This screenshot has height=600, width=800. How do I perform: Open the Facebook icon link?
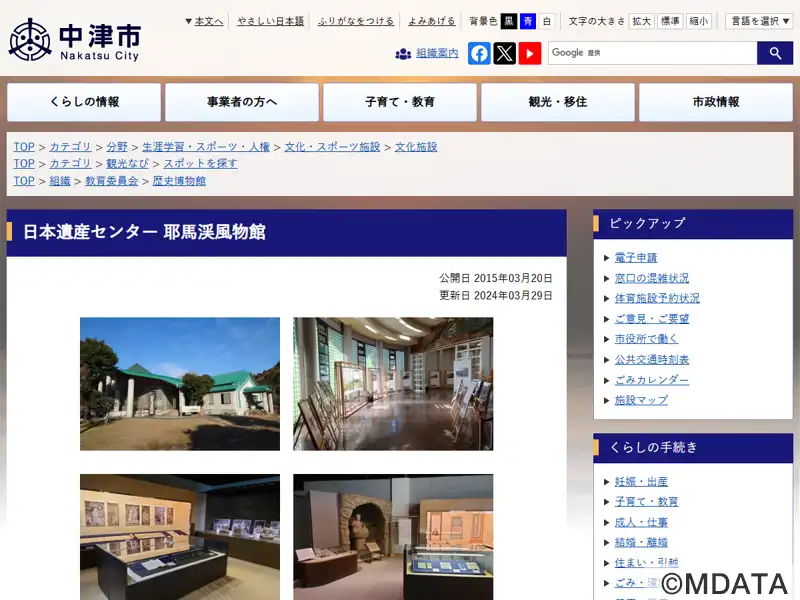coord(479,54)
